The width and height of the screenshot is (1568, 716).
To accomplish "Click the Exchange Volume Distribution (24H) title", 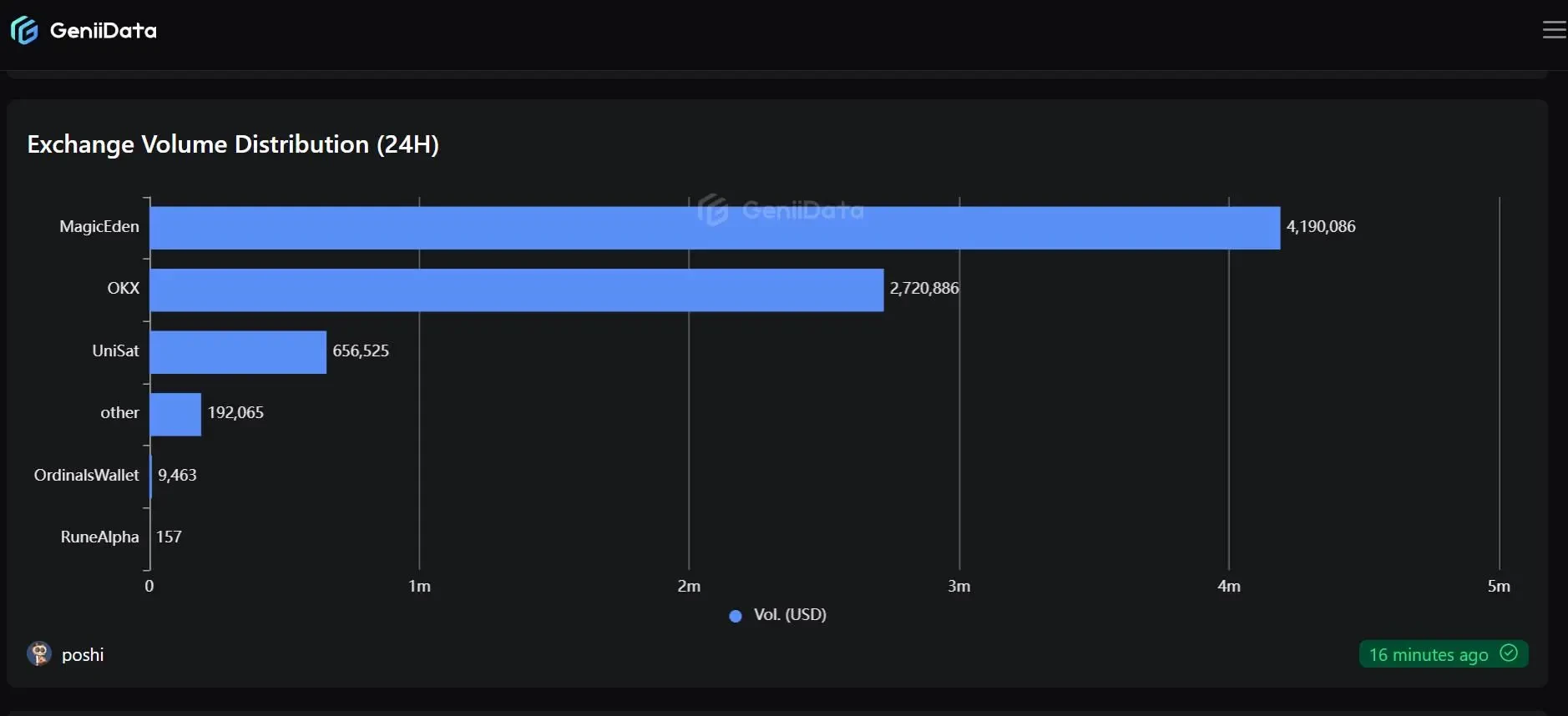I will click(x=233, y=144).
